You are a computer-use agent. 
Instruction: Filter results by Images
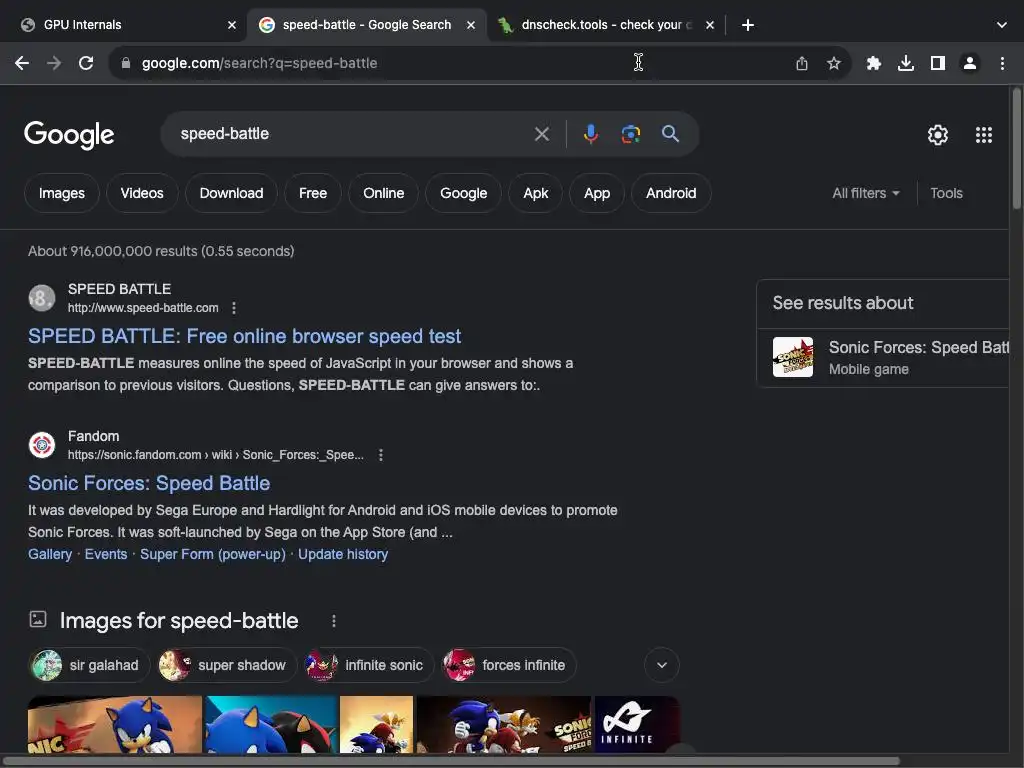coord(61,193)
